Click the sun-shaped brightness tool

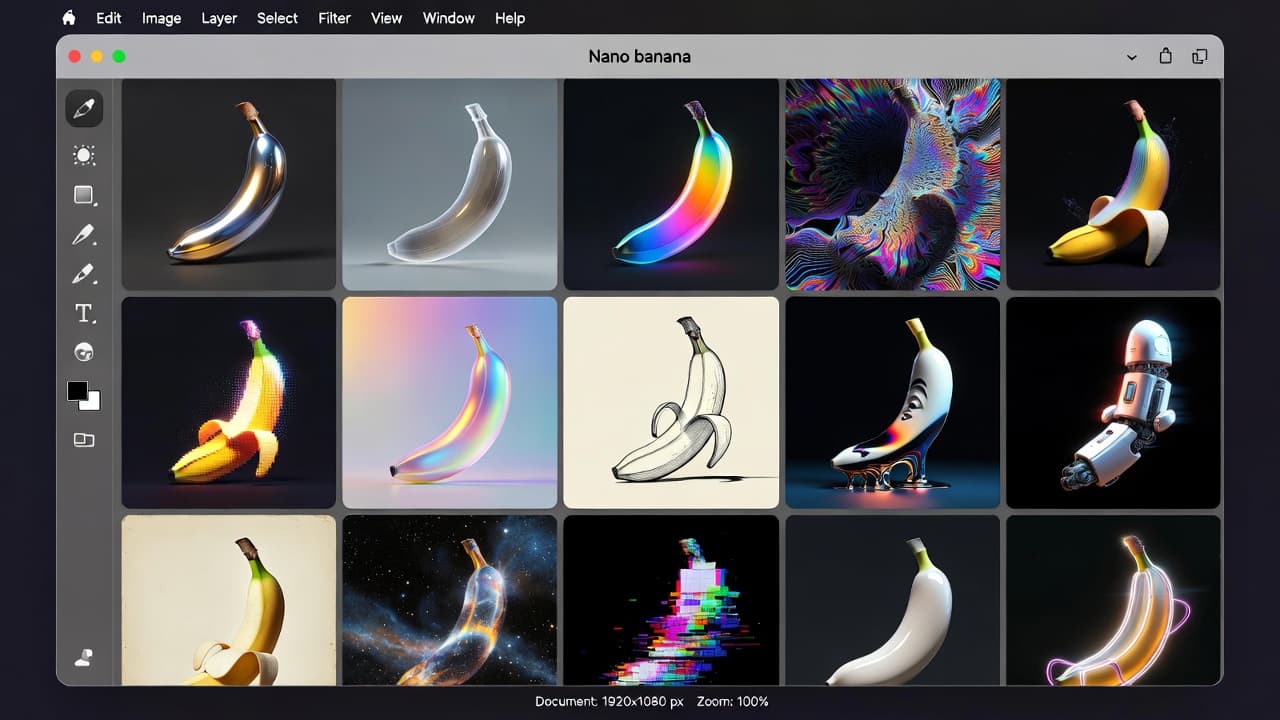pos(84,155)
